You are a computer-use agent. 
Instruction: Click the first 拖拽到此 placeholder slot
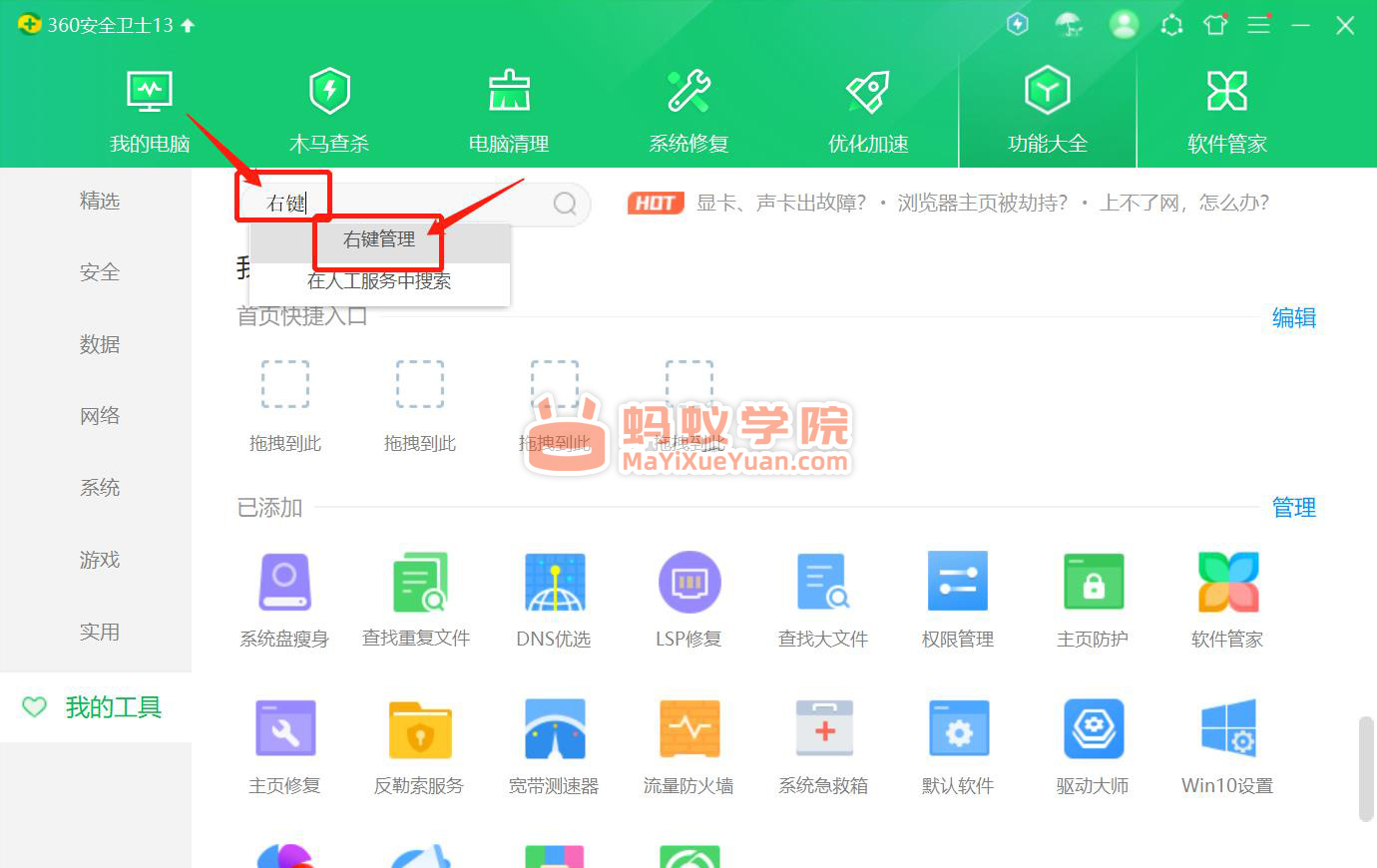coord(285,407)
